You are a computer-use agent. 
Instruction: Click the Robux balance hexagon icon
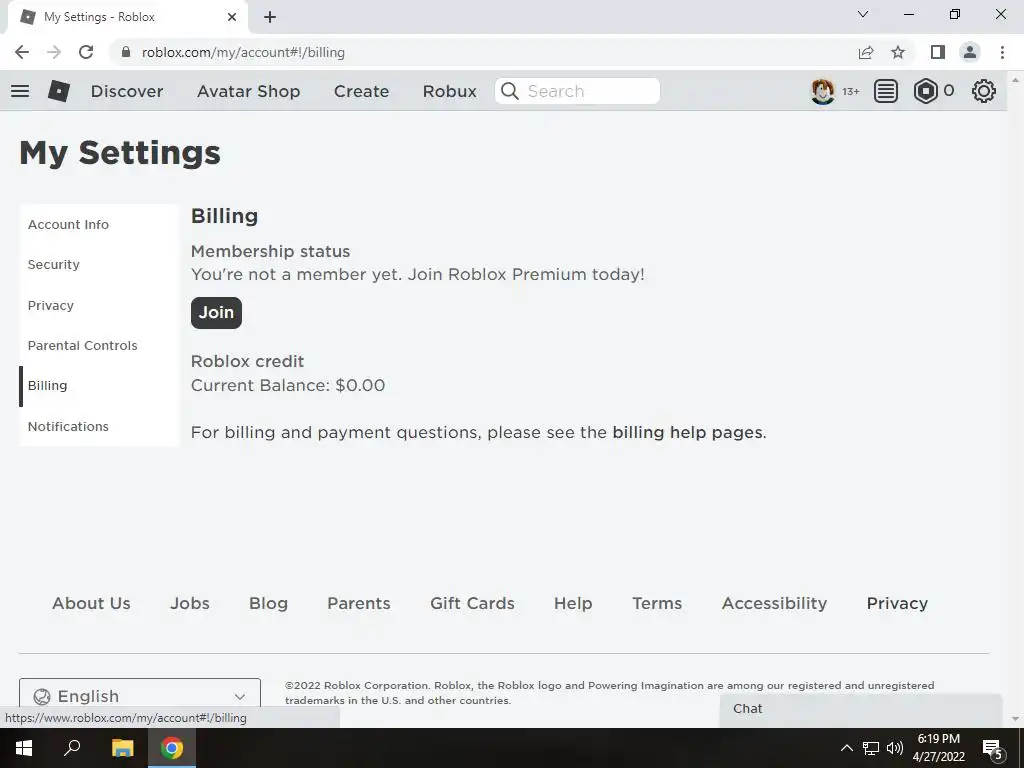(x=925, y=91)
